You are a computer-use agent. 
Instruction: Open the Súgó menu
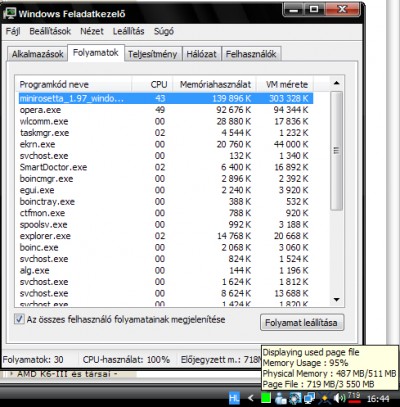pos(164,31)
